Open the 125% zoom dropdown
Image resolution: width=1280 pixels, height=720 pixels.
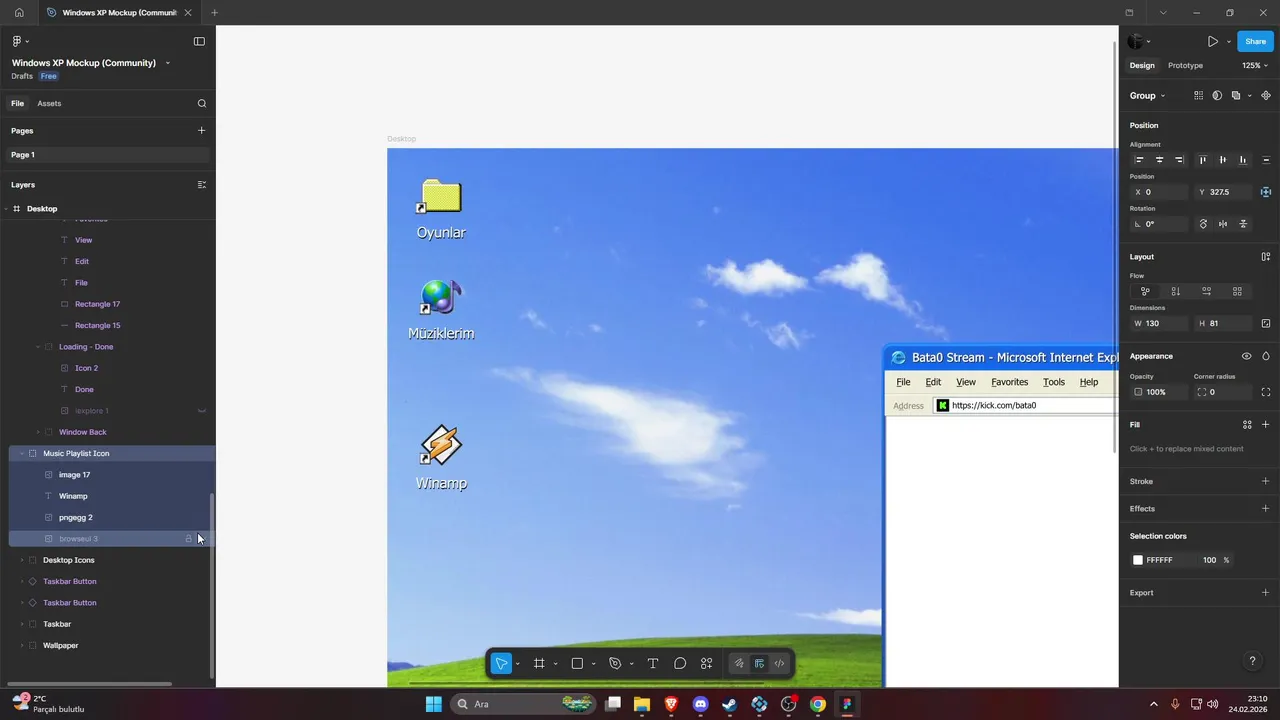click(1254, 65)
